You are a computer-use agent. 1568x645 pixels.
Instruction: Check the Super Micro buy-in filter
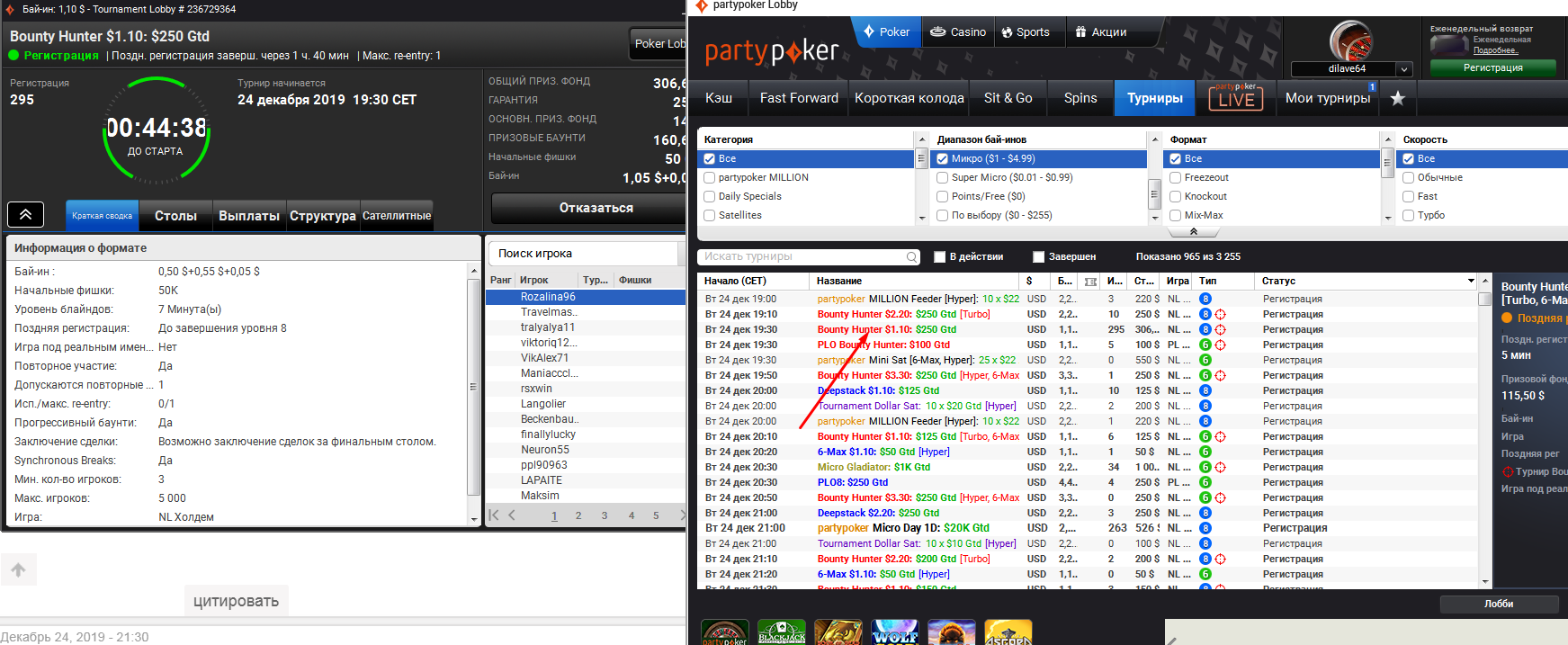click(943, 177)
